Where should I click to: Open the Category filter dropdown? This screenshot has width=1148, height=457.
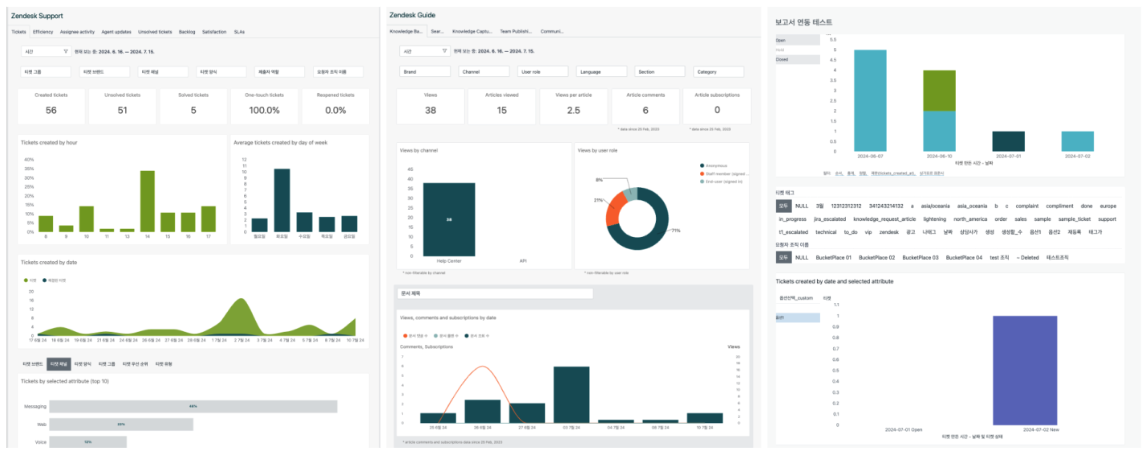click(x=718, y=72)
